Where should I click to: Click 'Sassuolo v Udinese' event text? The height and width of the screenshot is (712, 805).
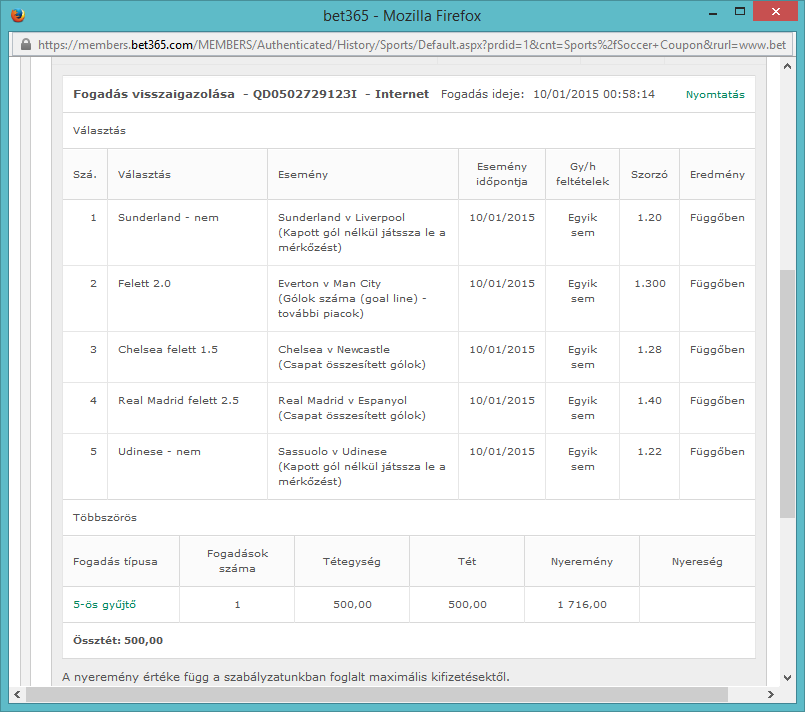coord(333,452)
